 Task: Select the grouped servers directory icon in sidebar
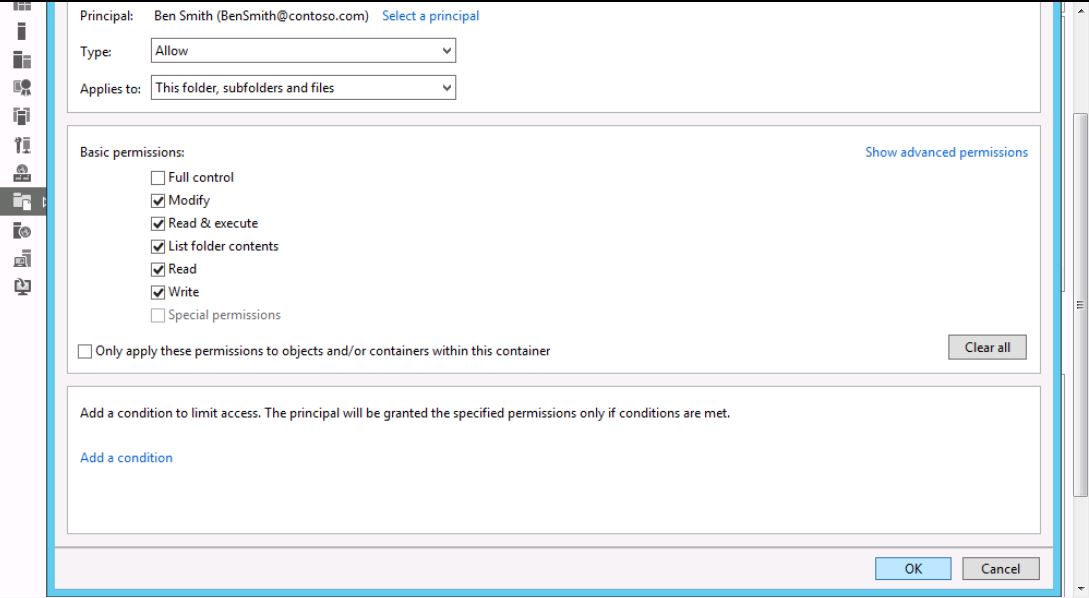click(x=22, y=116)
